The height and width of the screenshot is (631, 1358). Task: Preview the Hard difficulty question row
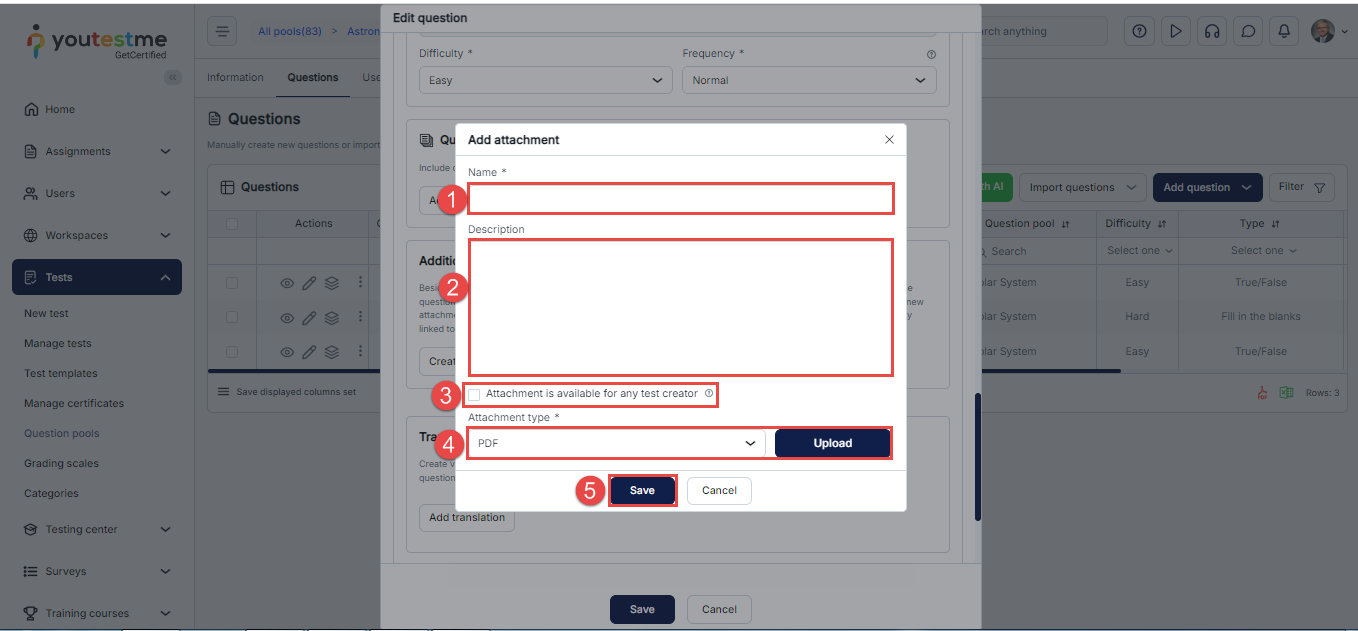click(x=287, y=318)
